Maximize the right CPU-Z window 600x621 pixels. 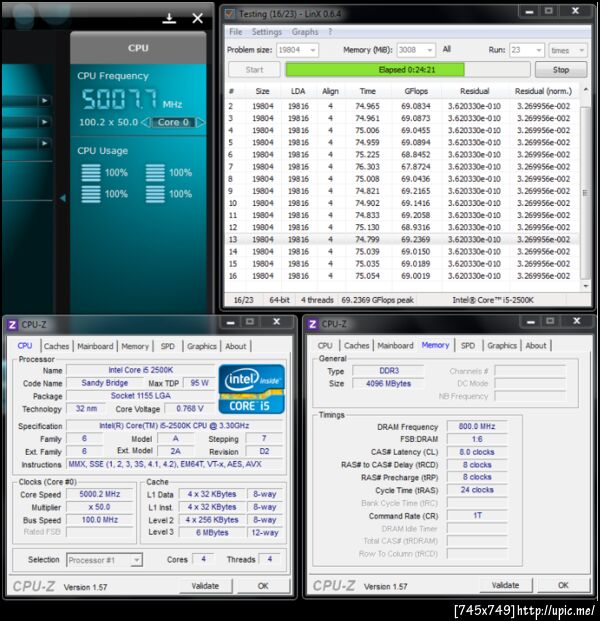point(550,322)
